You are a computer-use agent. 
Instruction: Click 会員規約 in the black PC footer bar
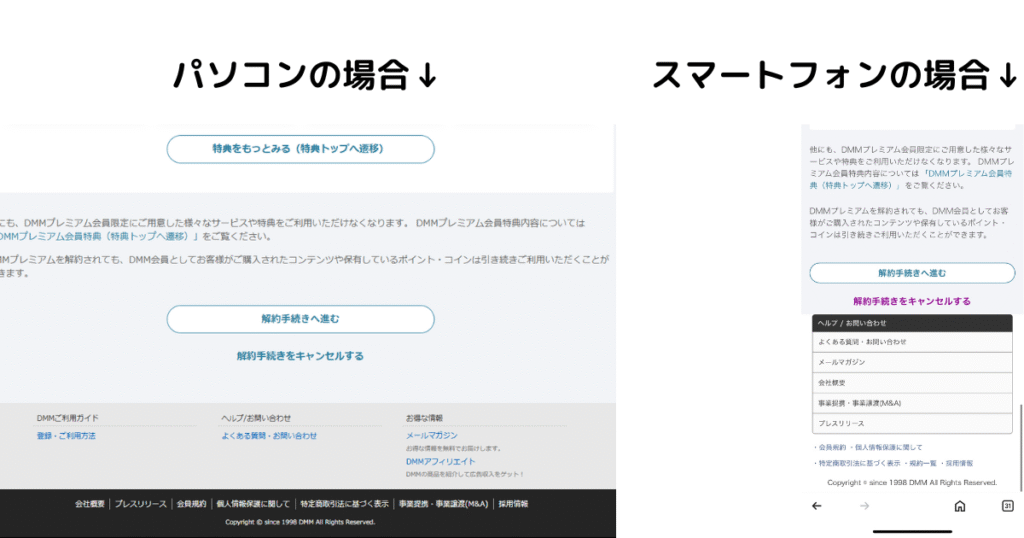coord(191,504)
